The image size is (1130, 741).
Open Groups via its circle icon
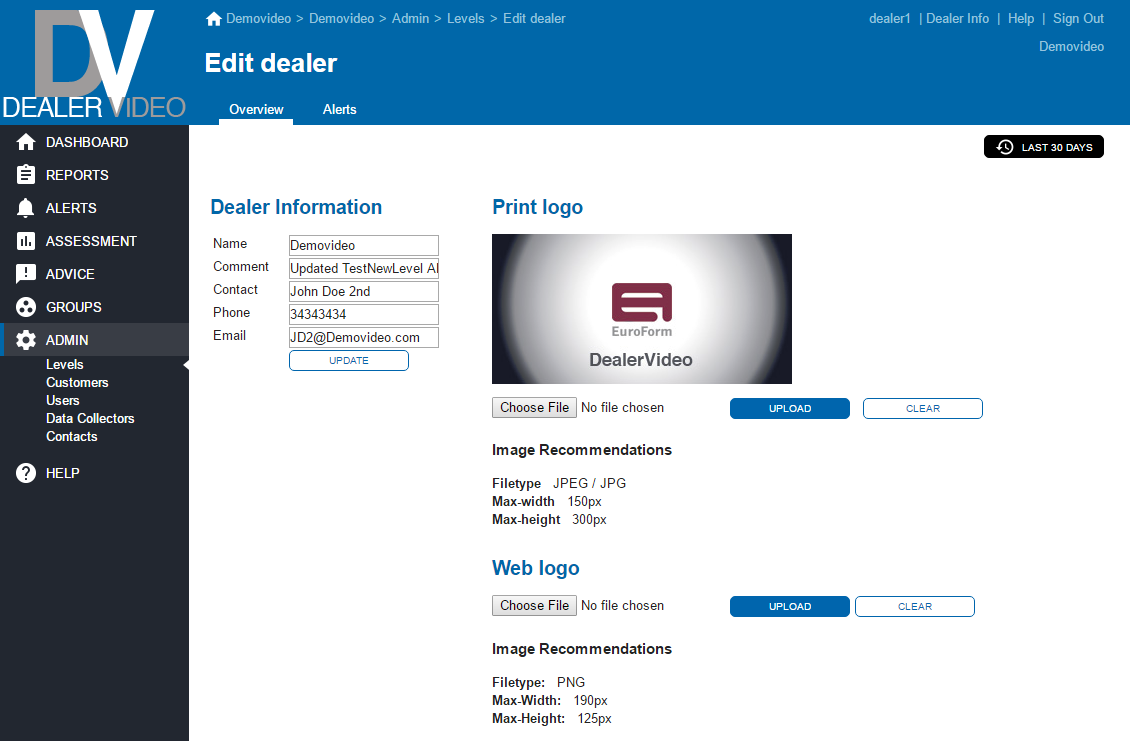26,307
